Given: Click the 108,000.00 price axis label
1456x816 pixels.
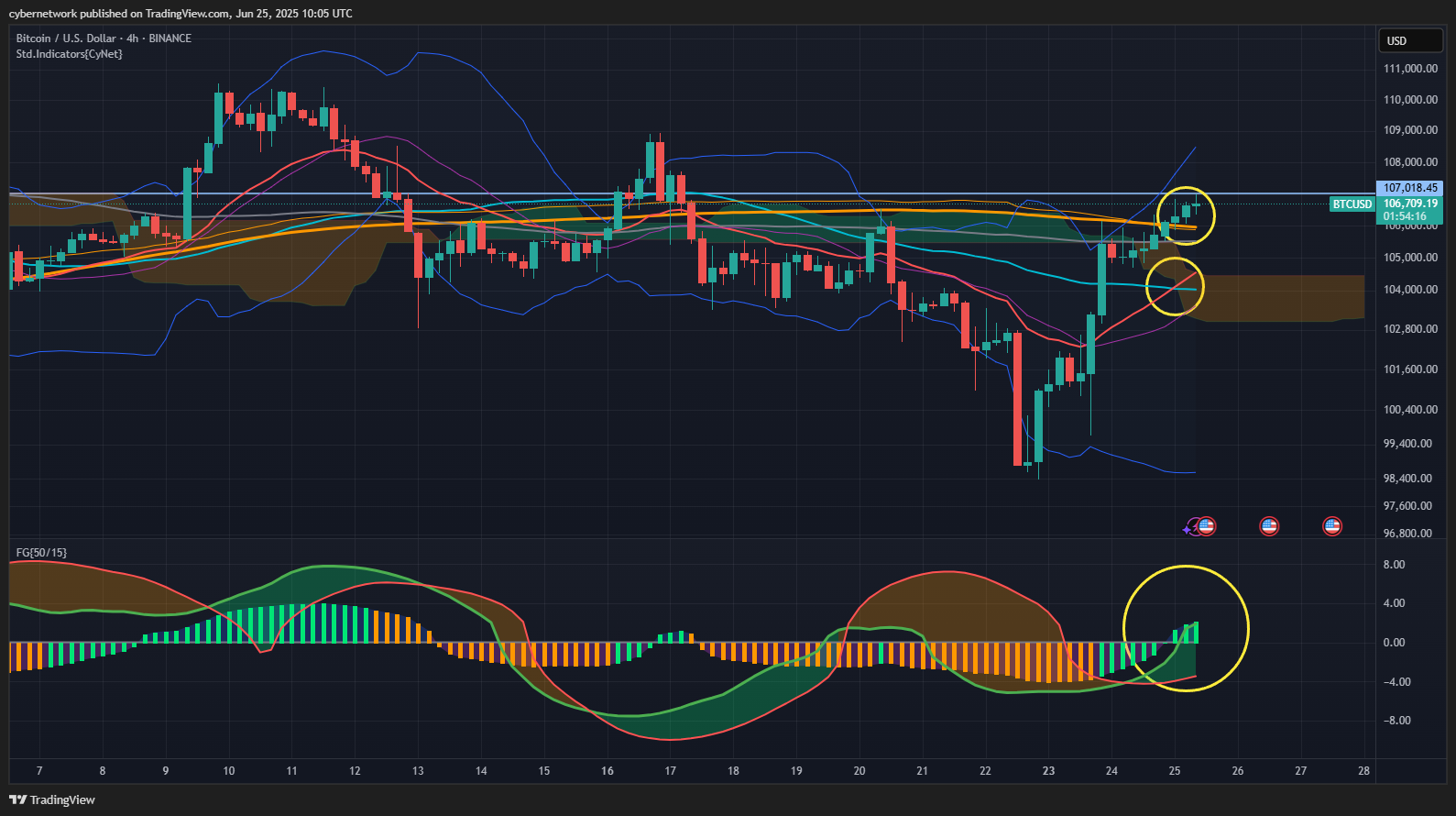Looking at the screenshot, I should (1410, 162).
